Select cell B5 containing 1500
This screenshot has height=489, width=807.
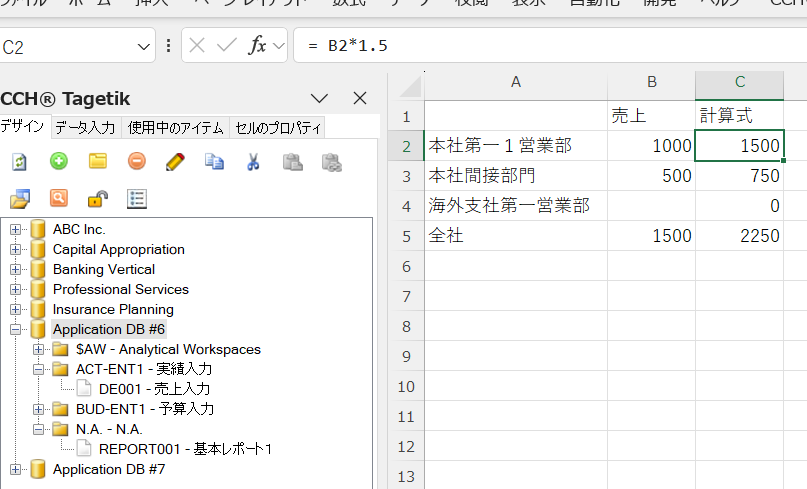(651, 236)
